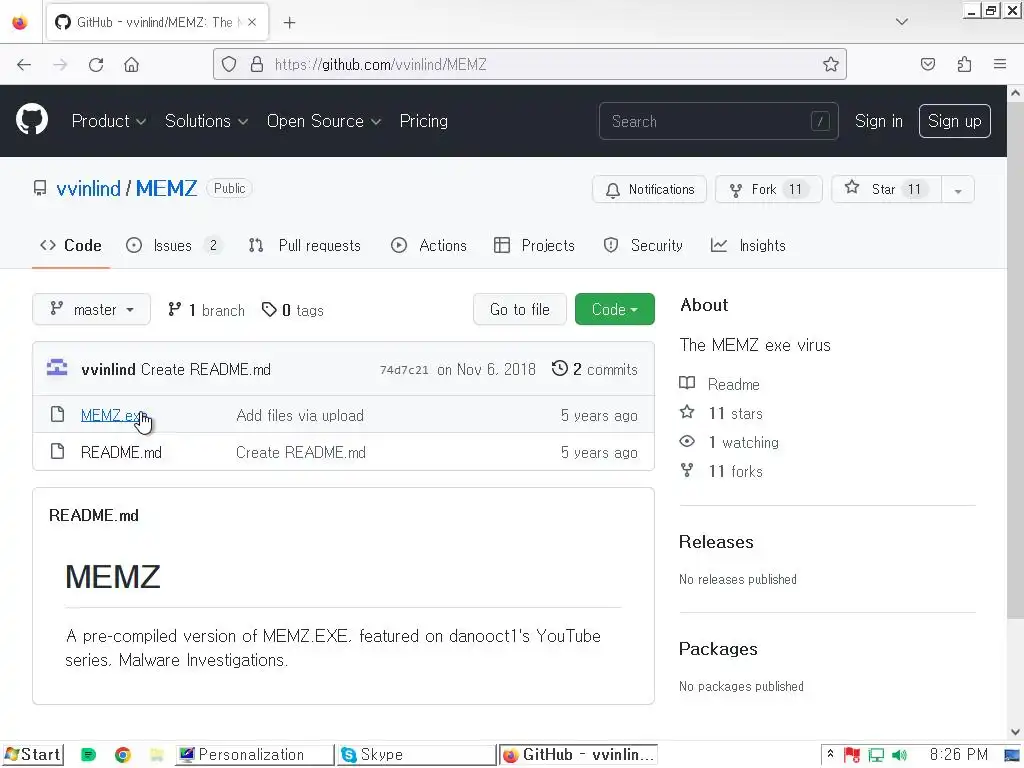Focus the GitHub search field
The image size is (1024, 768).
718,121
